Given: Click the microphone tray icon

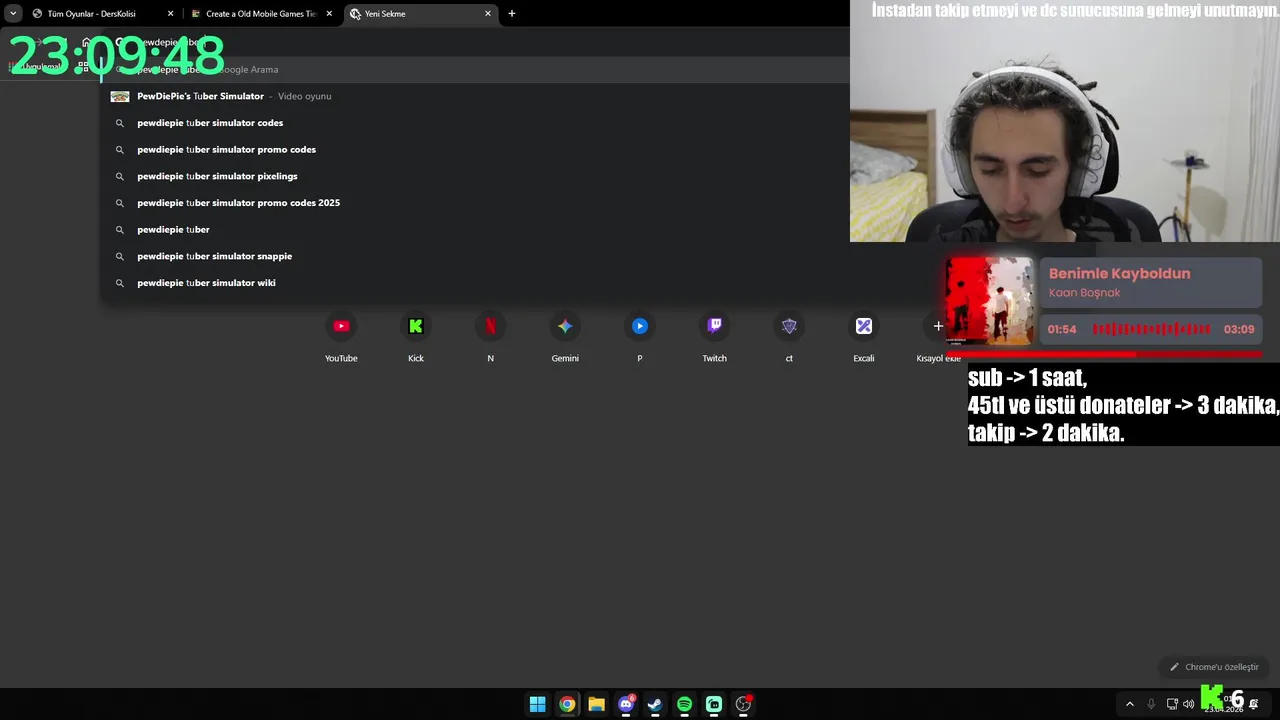Looking at the screenshot, I should pyautogui.click(x=1151, y=704).
